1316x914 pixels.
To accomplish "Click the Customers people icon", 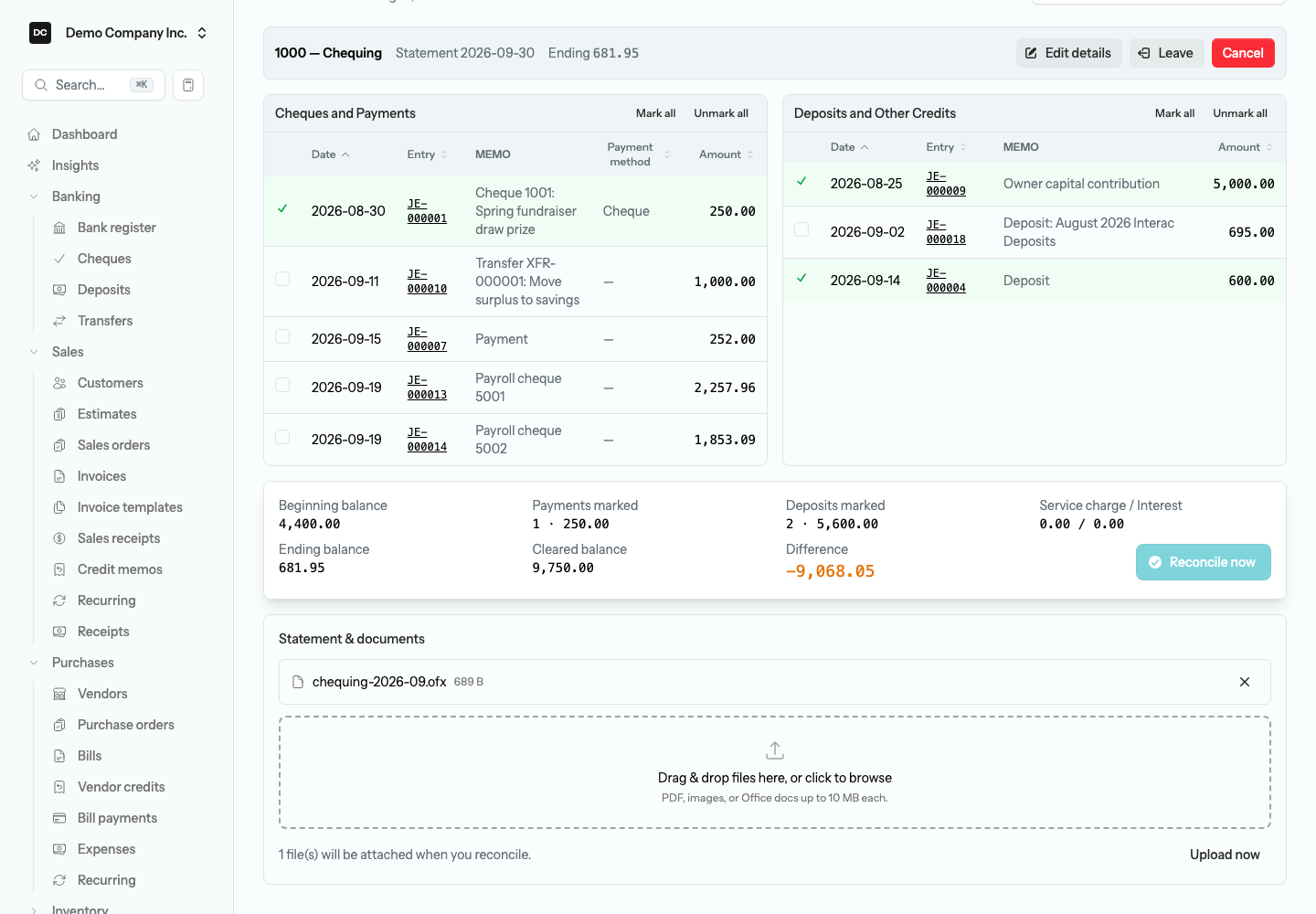I will pos(59,383).
